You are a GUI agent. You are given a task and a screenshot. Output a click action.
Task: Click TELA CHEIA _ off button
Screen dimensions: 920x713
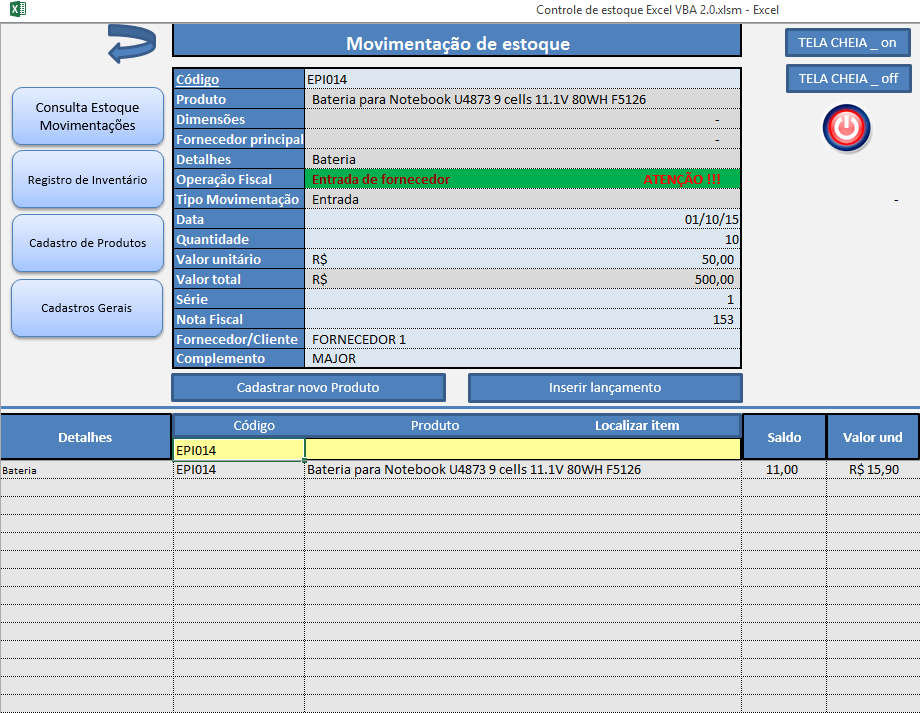848,79
